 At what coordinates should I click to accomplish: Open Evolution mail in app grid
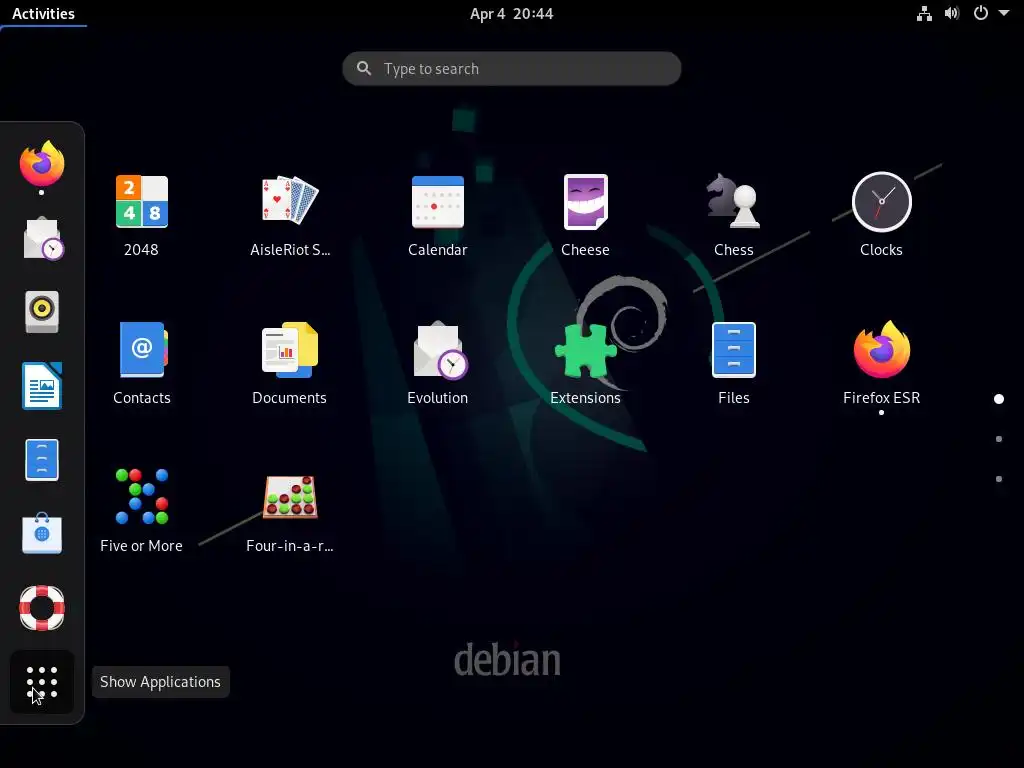coord(439,350)
